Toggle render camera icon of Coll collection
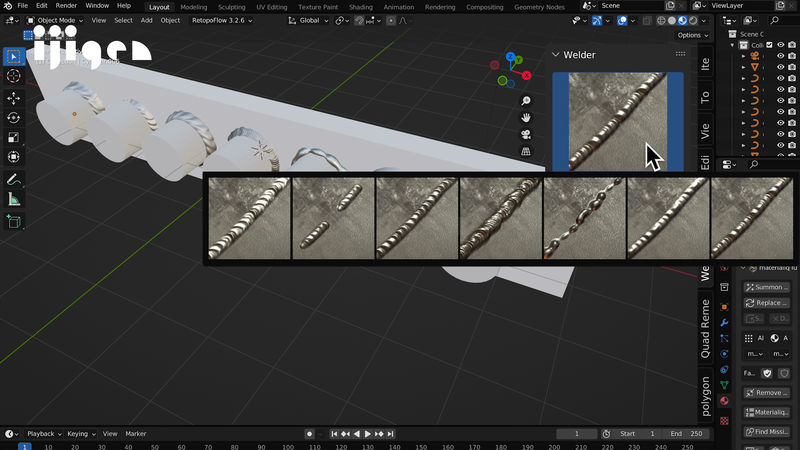 click(792, 45)
